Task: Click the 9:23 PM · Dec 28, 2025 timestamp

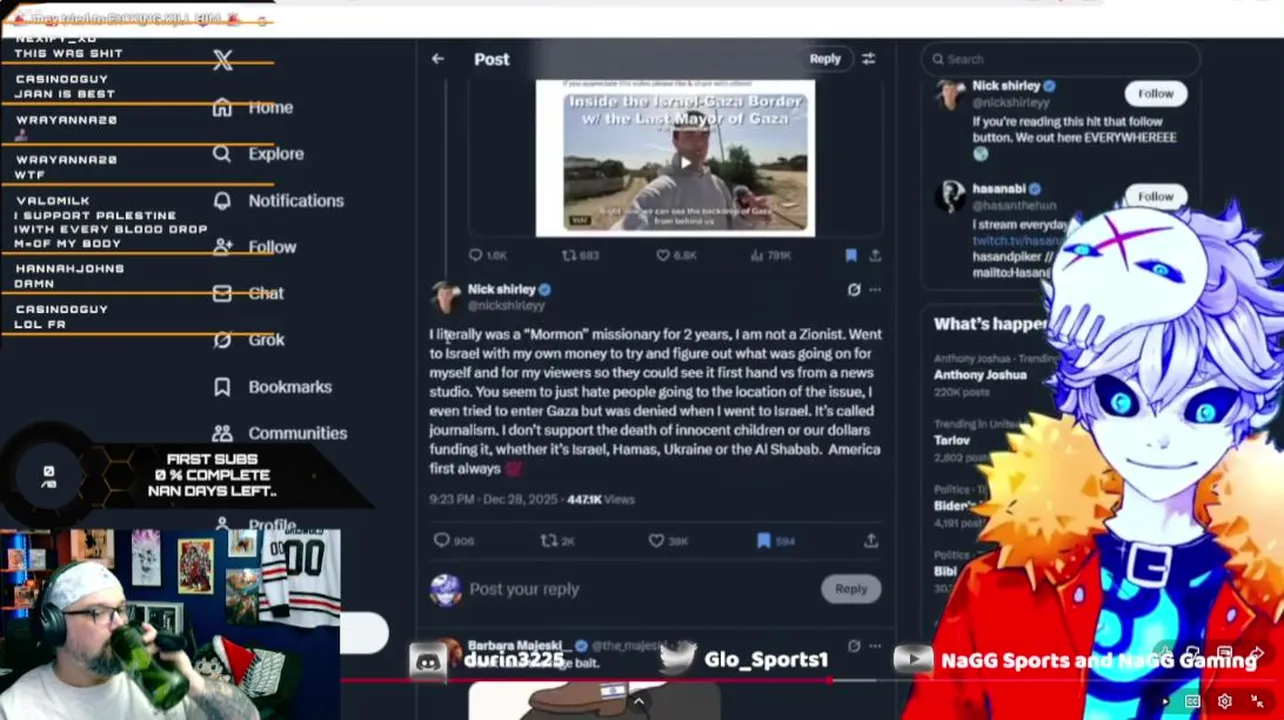Action: [494, 499]
